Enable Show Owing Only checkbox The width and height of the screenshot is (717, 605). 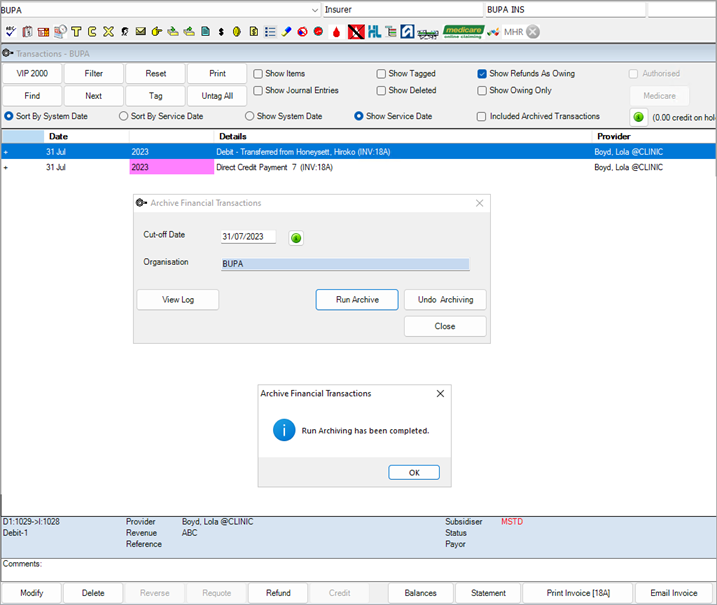(x=482, y=91)
